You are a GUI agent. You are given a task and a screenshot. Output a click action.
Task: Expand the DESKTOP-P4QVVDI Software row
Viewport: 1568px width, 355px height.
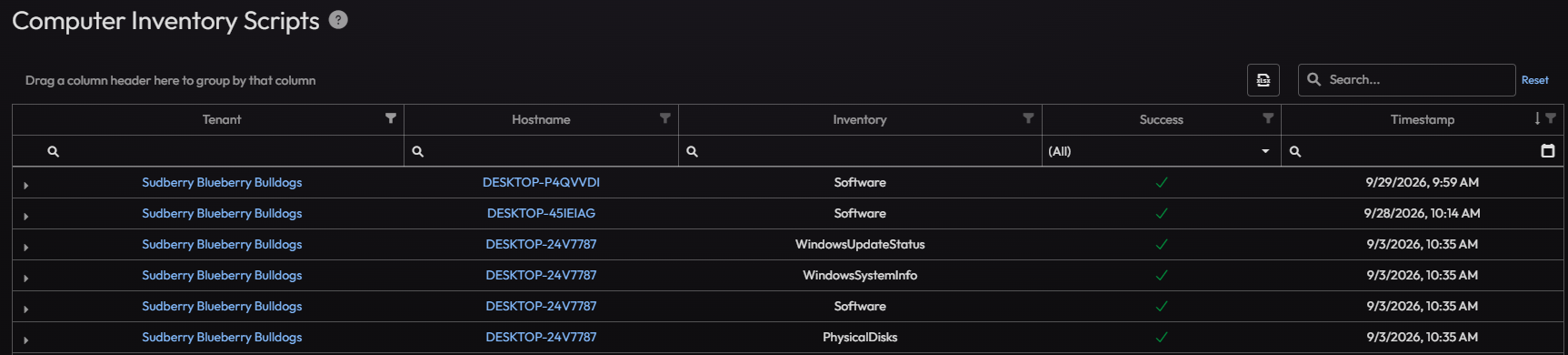[x=25, y=186]
